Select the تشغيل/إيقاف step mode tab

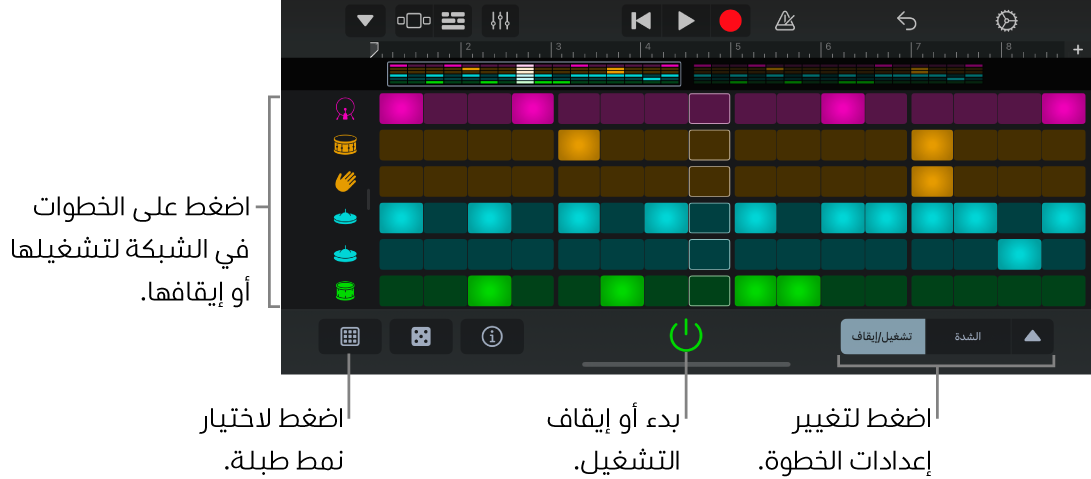click(883, 336)
